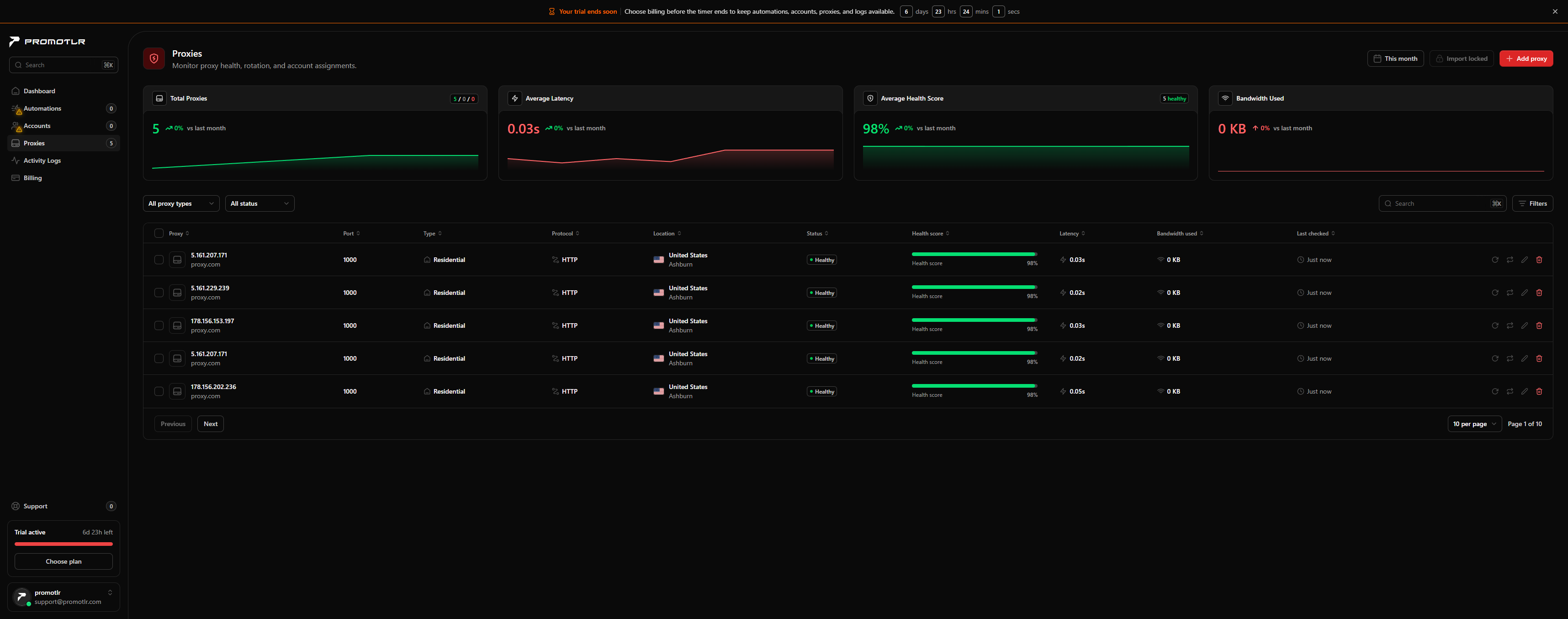
Task: Delete the 178.156.153.197 proxy
Action: coord(1539,326)
